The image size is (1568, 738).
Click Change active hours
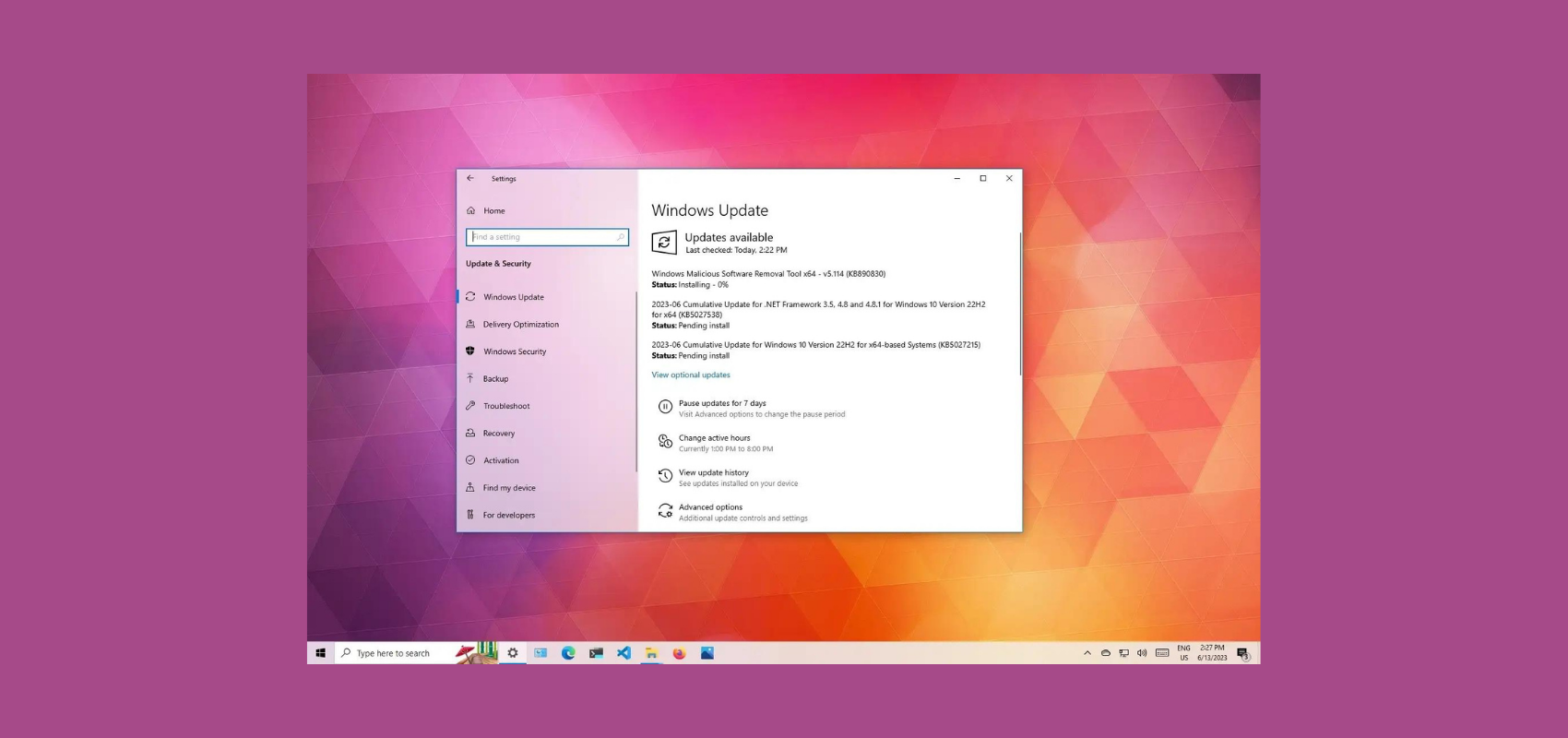[x=715, y=438]
